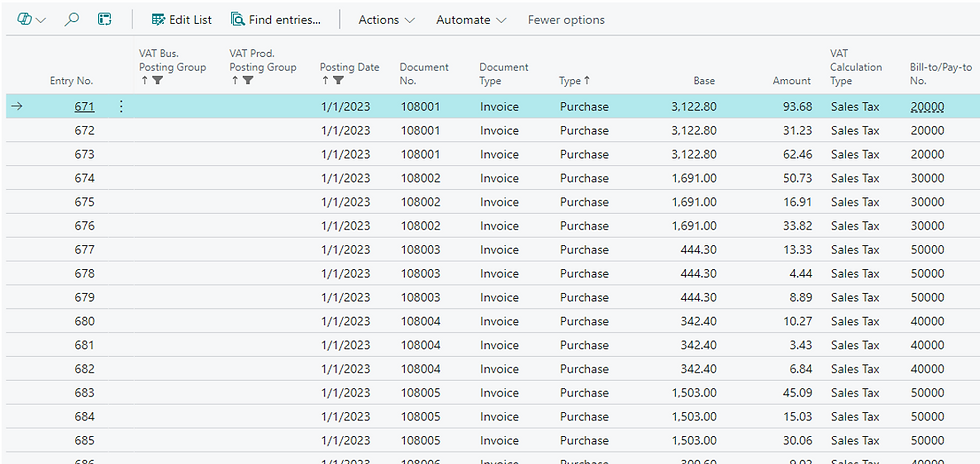Click the search magnifier icon
980x464 pixels.
72,20
